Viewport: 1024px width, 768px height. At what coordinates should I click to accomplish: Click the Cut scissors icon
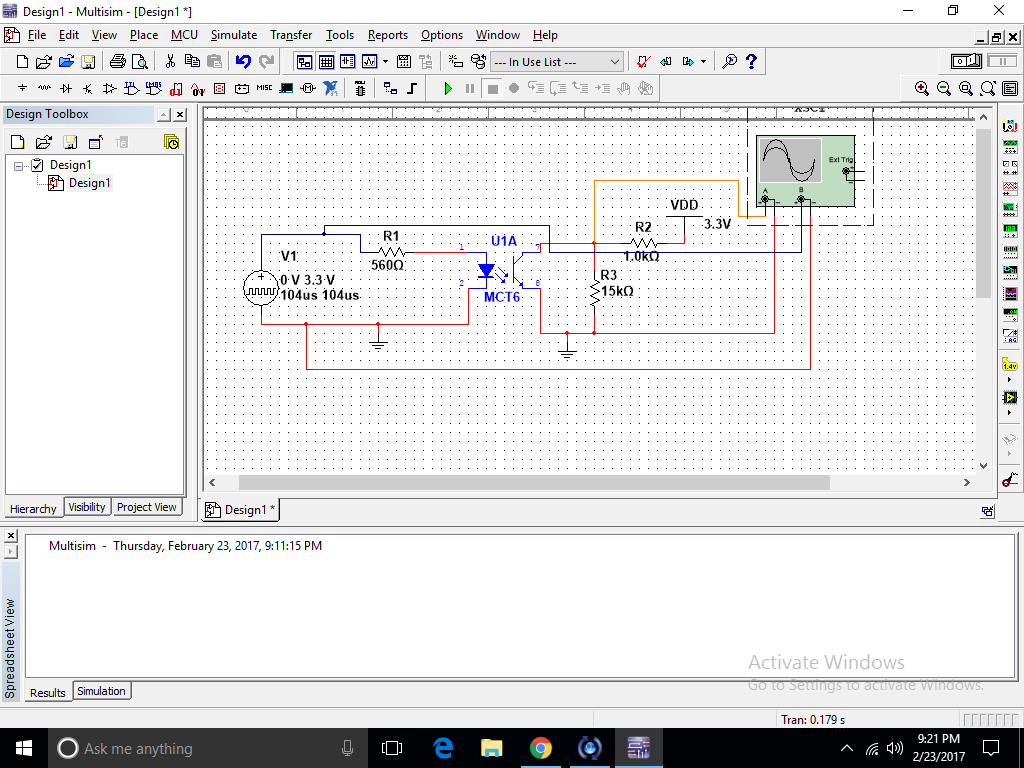(170, 61)
